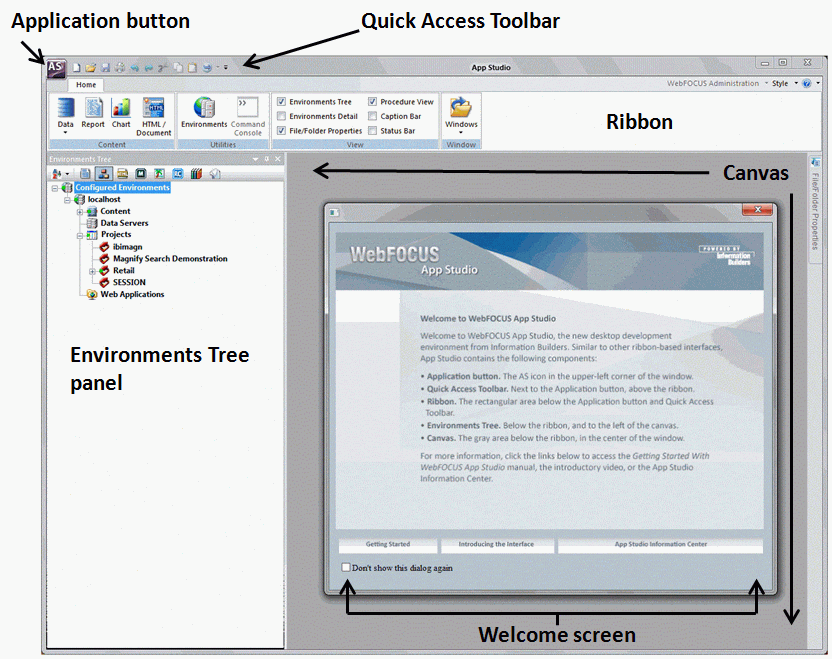Click the Cut scissors icon

point(163,68)
